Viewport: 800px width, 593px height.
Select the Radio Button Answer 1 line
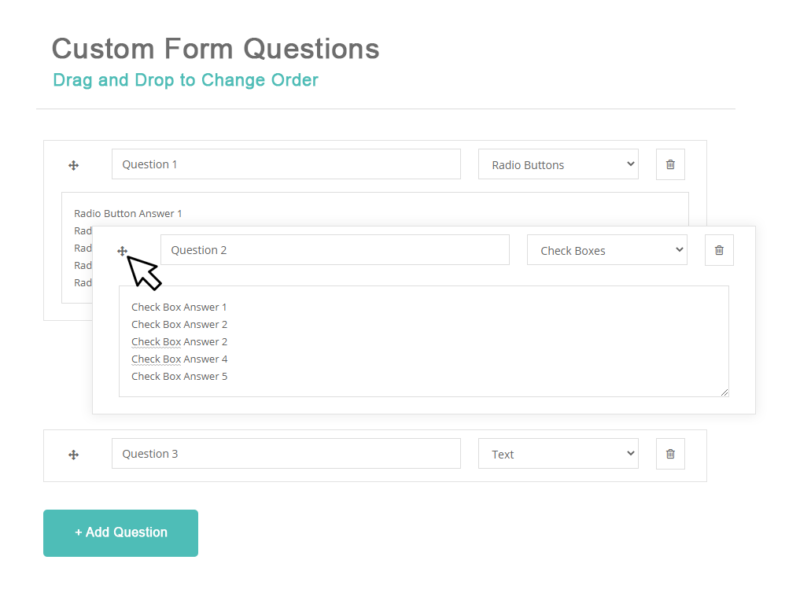[x=128, y=213]
